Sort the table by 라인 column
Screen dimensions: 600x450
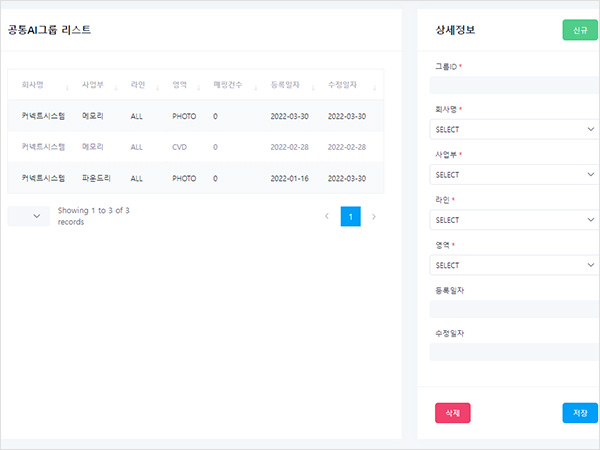coord(138,85)
